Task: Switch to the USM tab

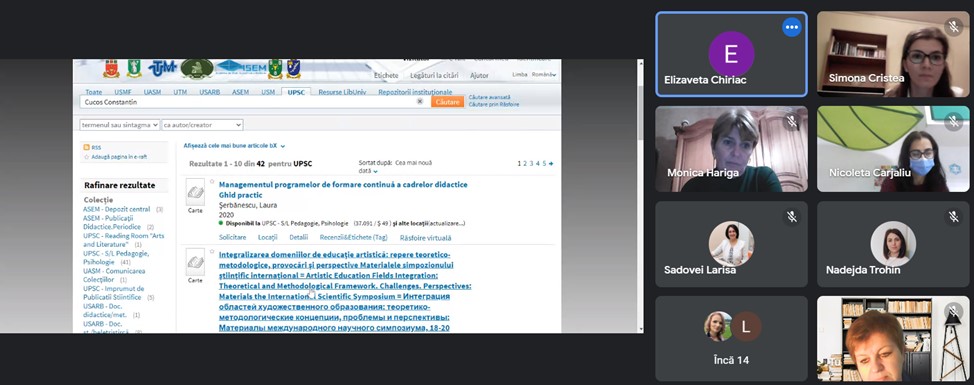Action: point(268,92)
